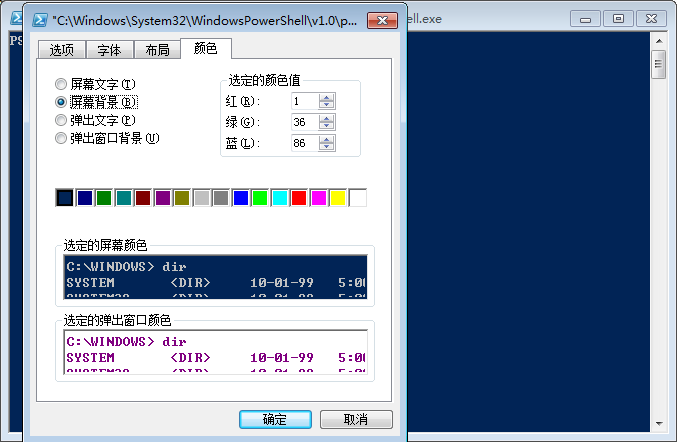
Task: Switch to the 选项 tab
Action: (x=62, y=50)
